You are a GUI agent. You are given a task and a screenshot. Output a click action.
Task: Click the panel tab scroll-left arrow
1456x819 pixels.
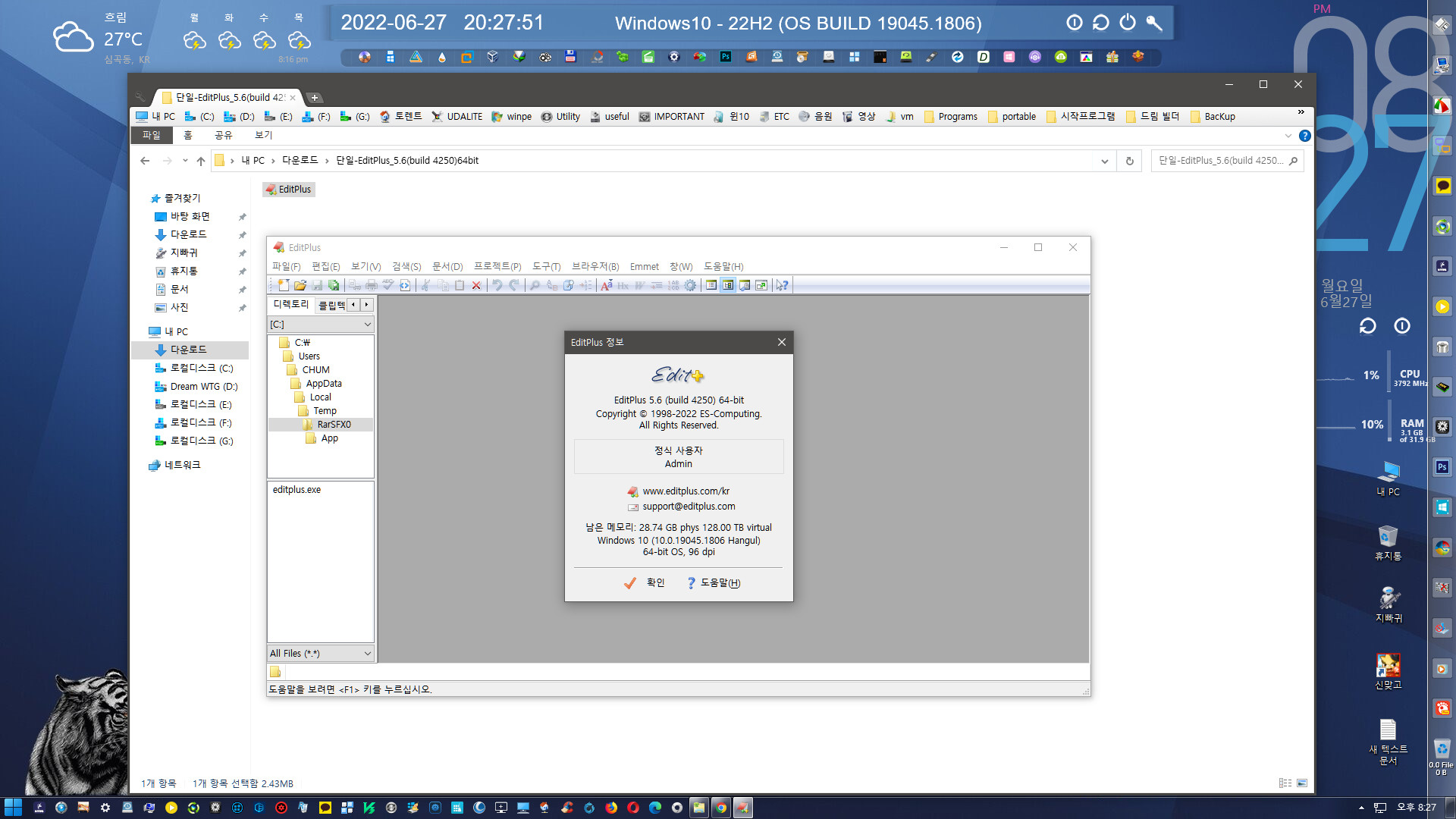pyautogui.click(x=353, y=305)
